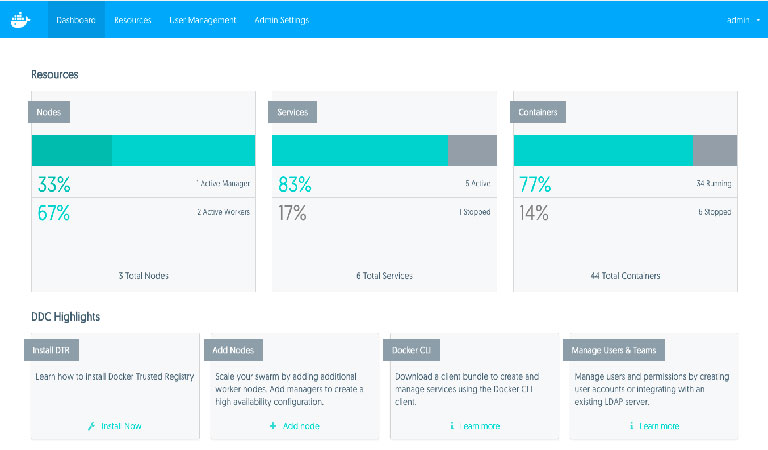This screenshot has height=450, width=768.
Task: Click the Docker whale logo
Action: (x=21, y=20)
